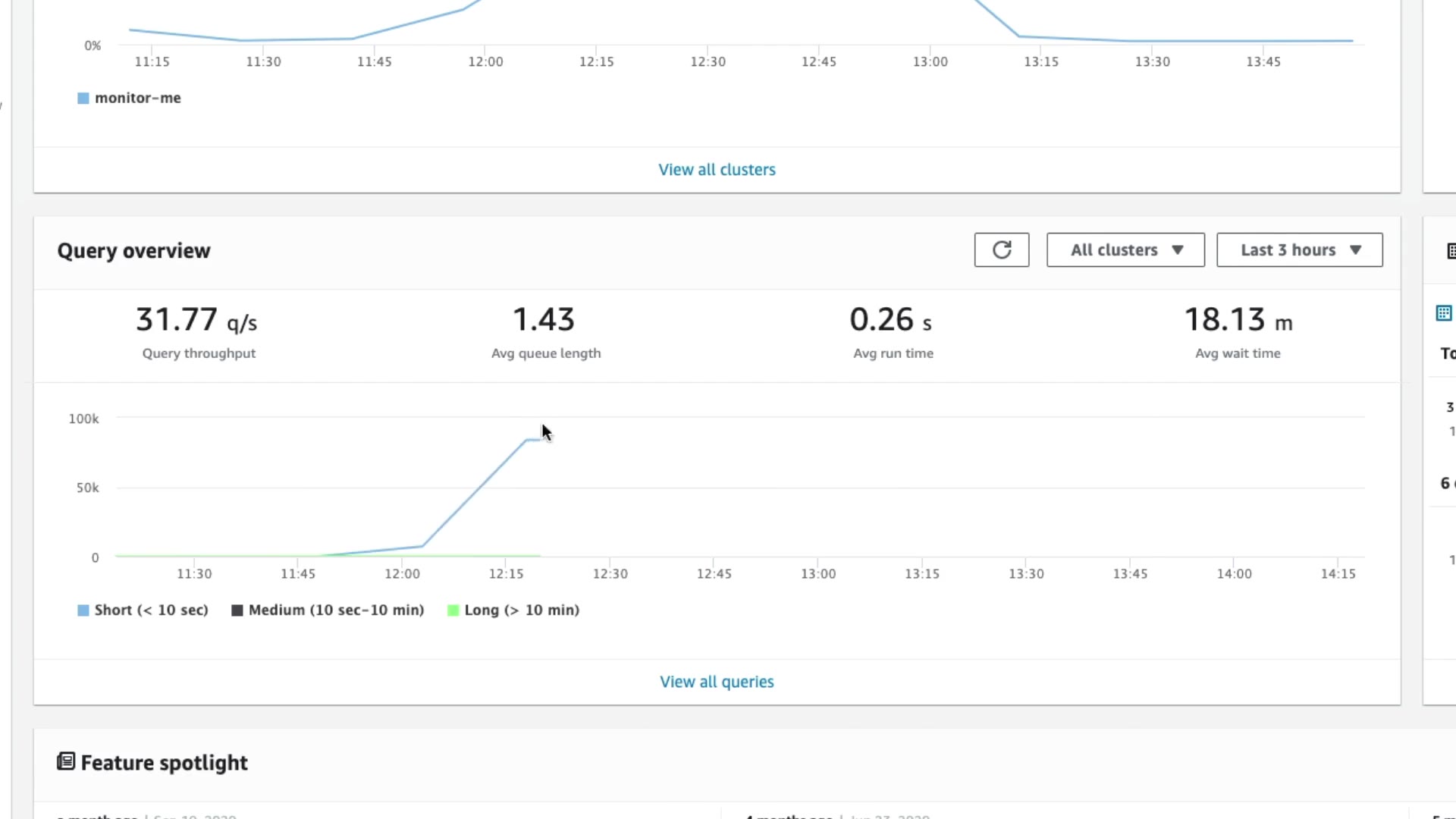The image size is (1456, 819).
Task: Open the Last 3 hours time range dropdown
Action: pyautogui.click(x=1299, y=250)
